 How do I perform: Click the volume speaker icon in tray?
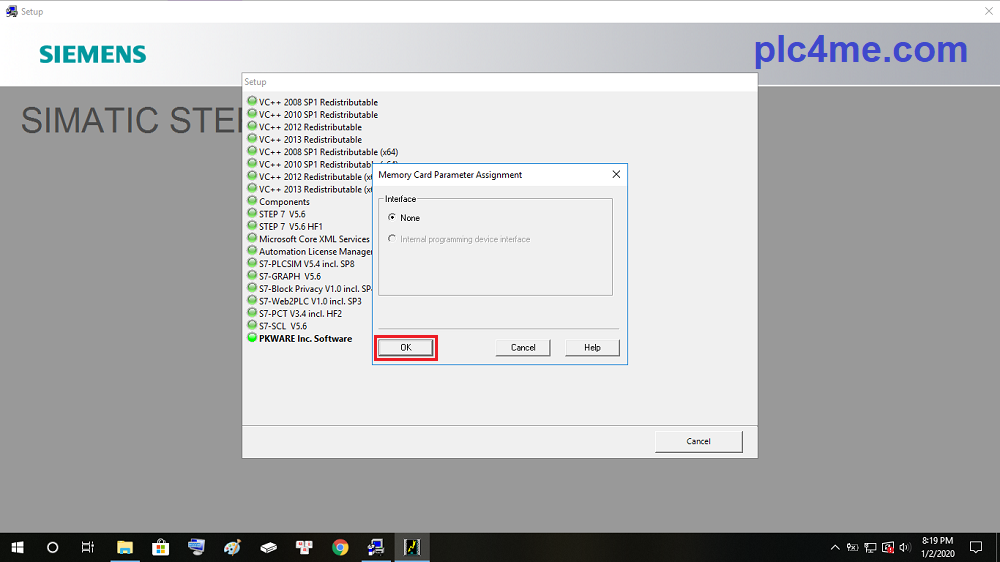click(904, 547)
